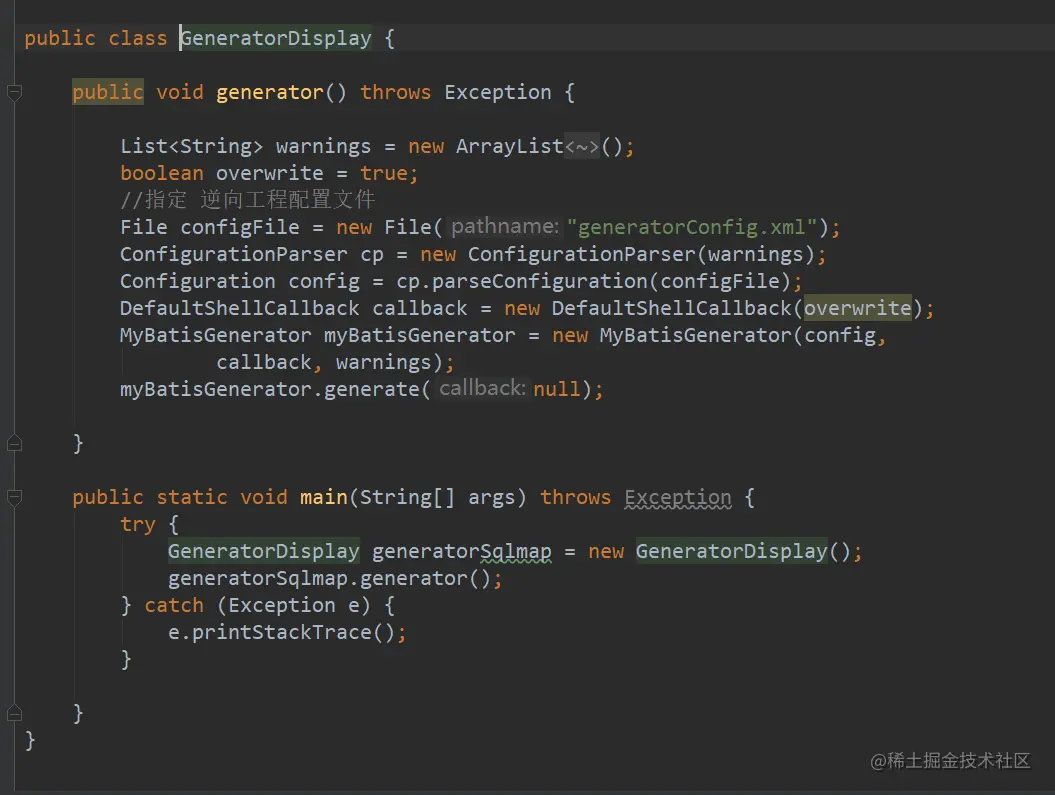Image resolution: width=1055 pixels, height=795 pixels.
Task: Click the catch keyword
Action: pos(174,605)
